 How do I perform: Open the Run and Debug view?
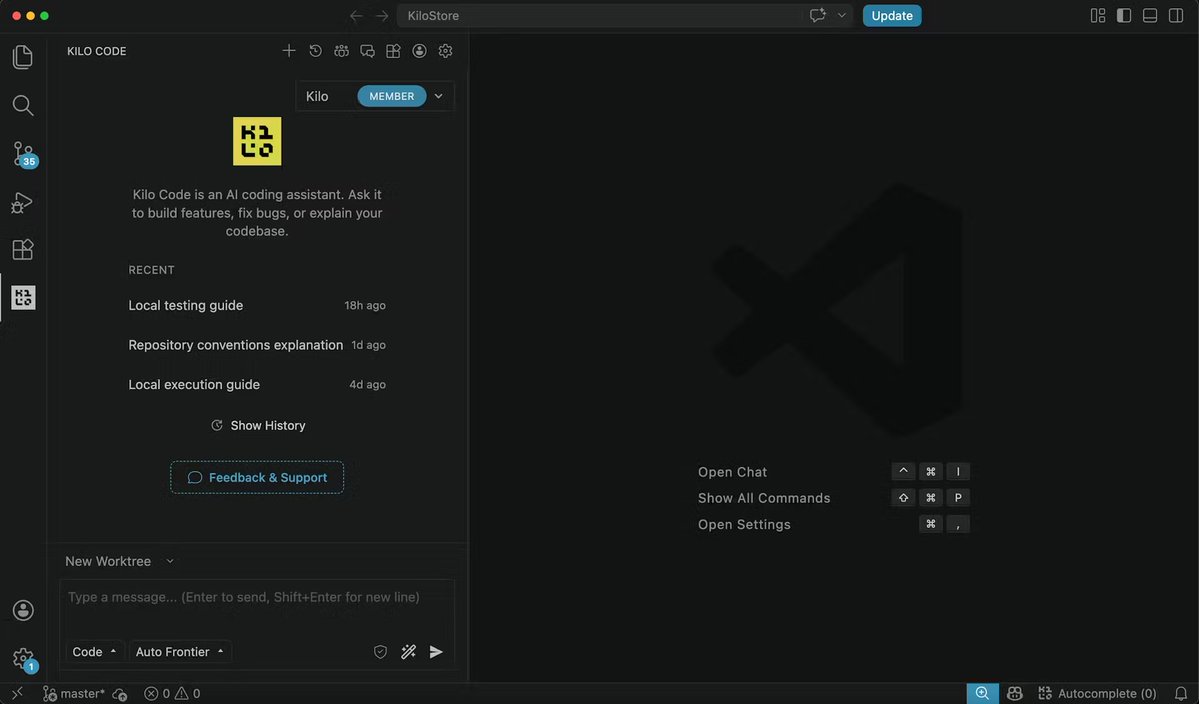(x=22, y=202)
